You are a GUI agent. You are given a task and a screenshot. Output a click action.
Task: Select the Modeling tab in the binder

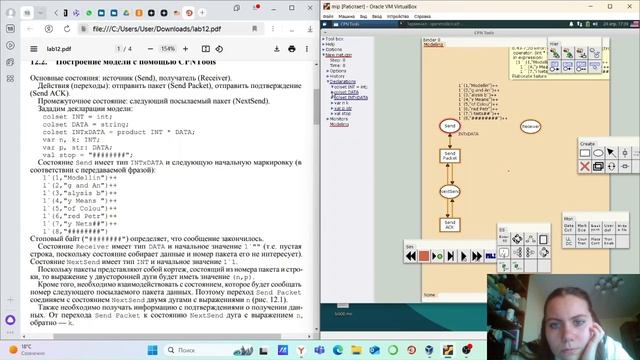pos(433,44)
